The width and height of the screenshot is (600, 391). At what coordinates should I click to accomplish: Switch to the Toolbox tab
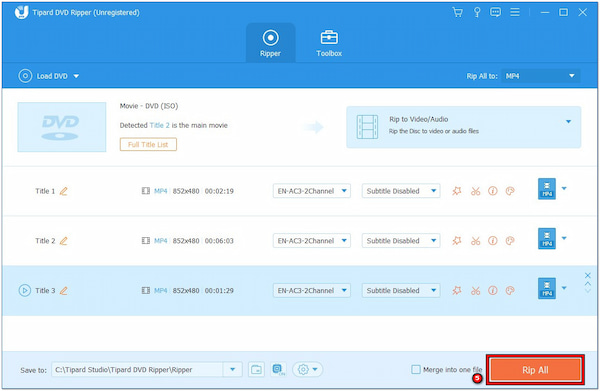[x=329, y=43]
